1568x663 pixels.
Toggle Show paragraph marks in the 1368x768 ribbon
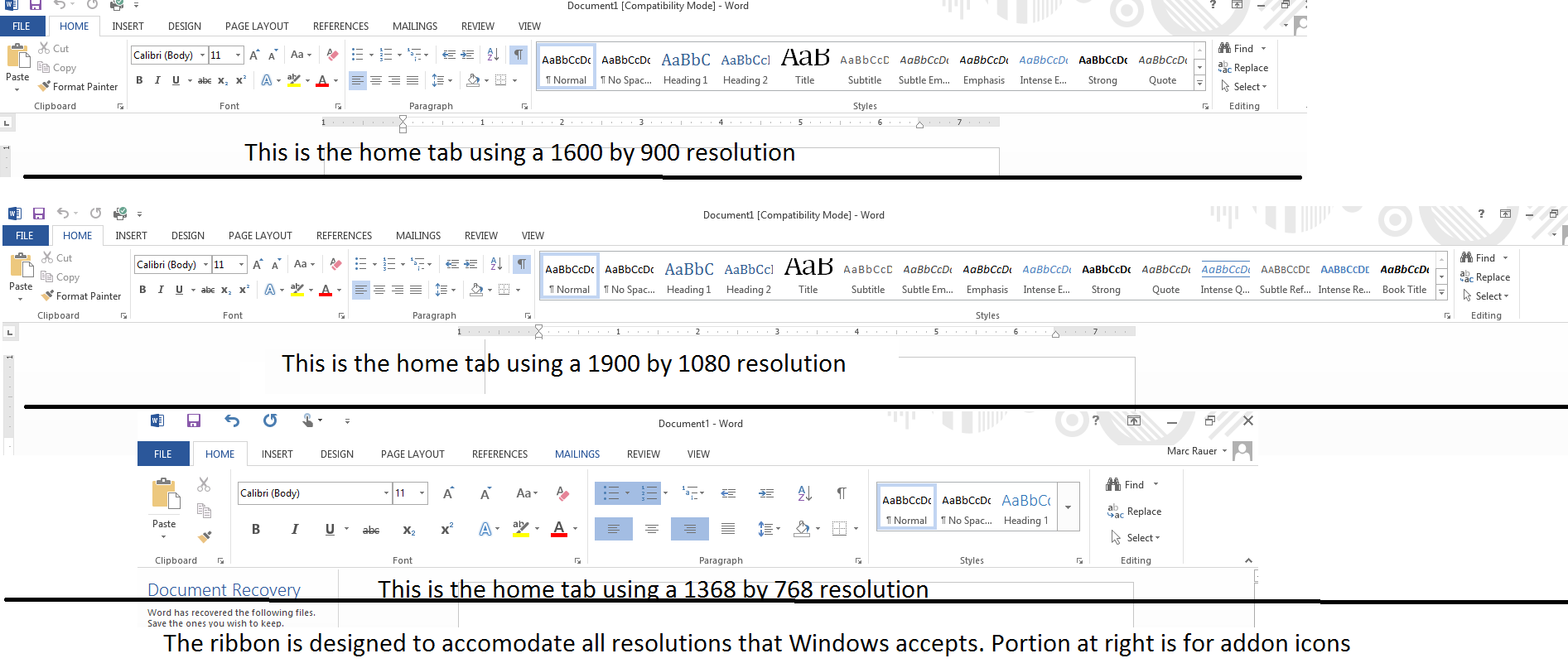click(842, 493)
